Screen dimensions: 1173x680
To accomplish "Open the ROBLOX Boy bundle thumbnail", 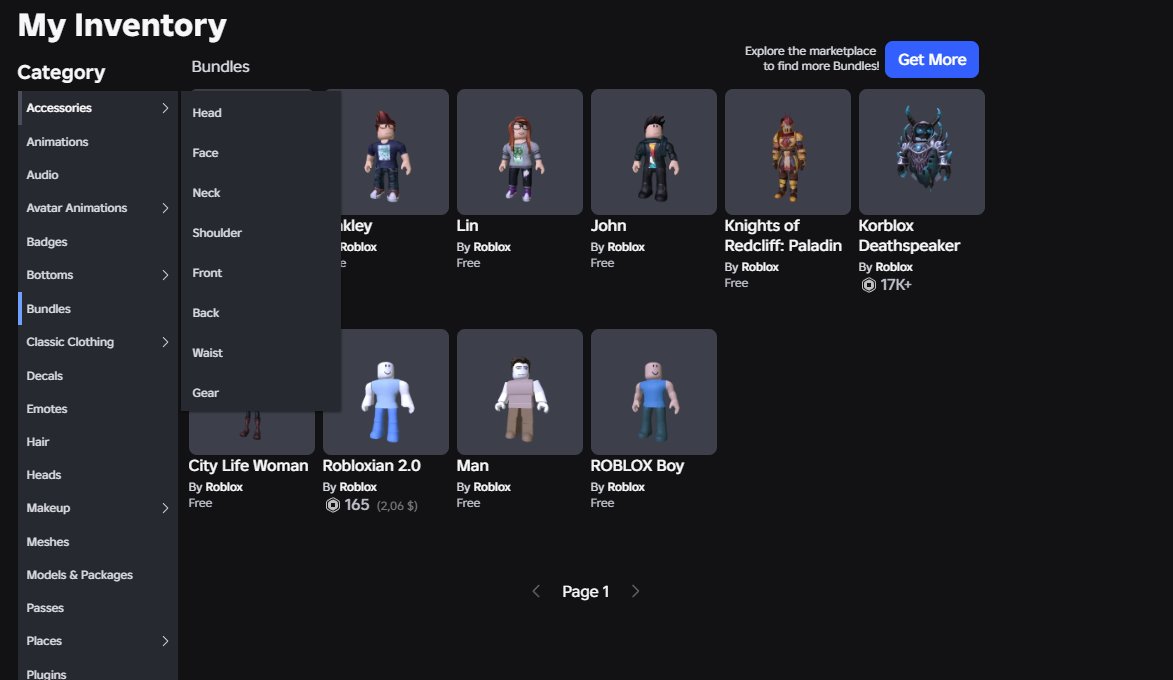I will pos(654,392).
